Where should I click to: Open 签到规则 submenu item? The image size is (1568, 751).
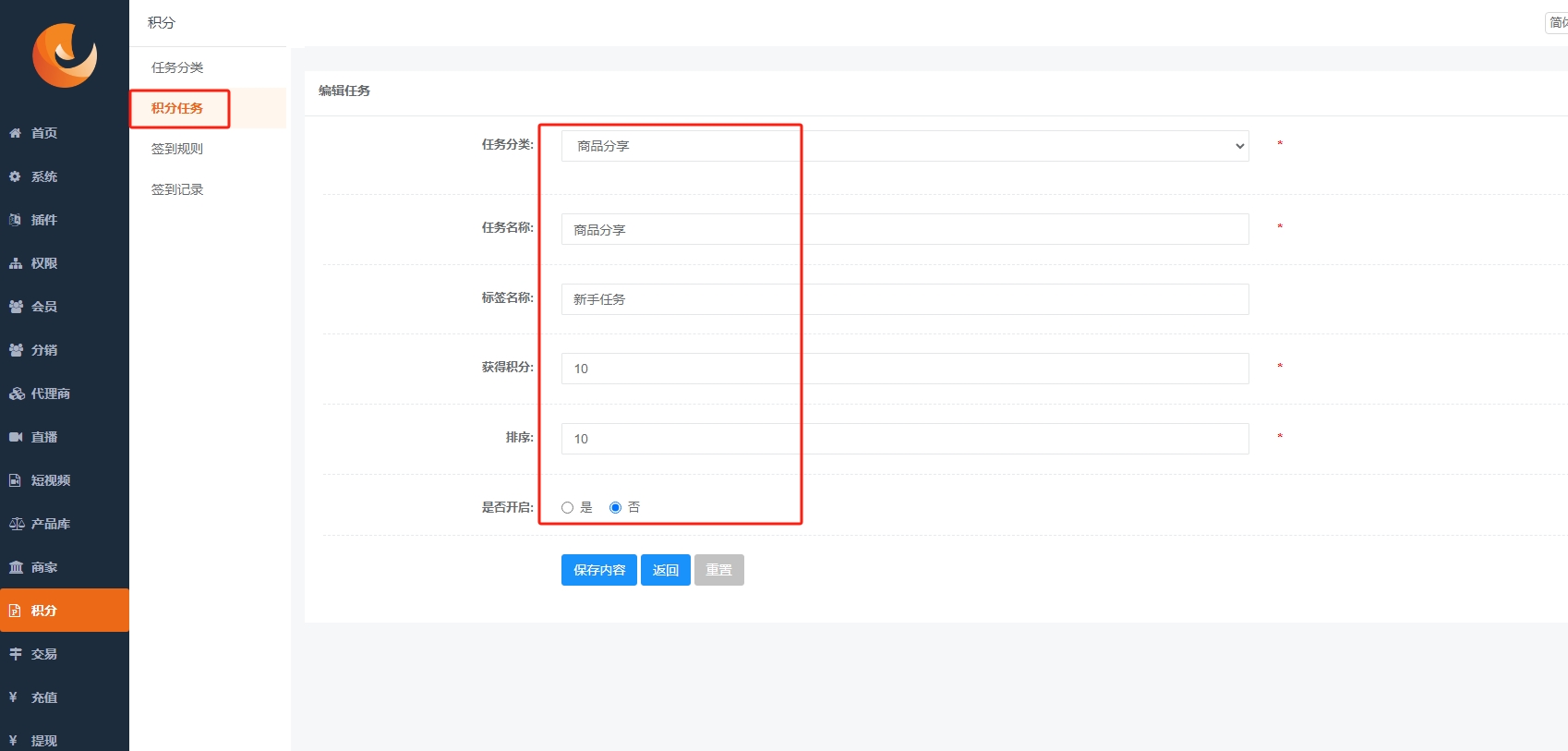click(x=177, y=149)
